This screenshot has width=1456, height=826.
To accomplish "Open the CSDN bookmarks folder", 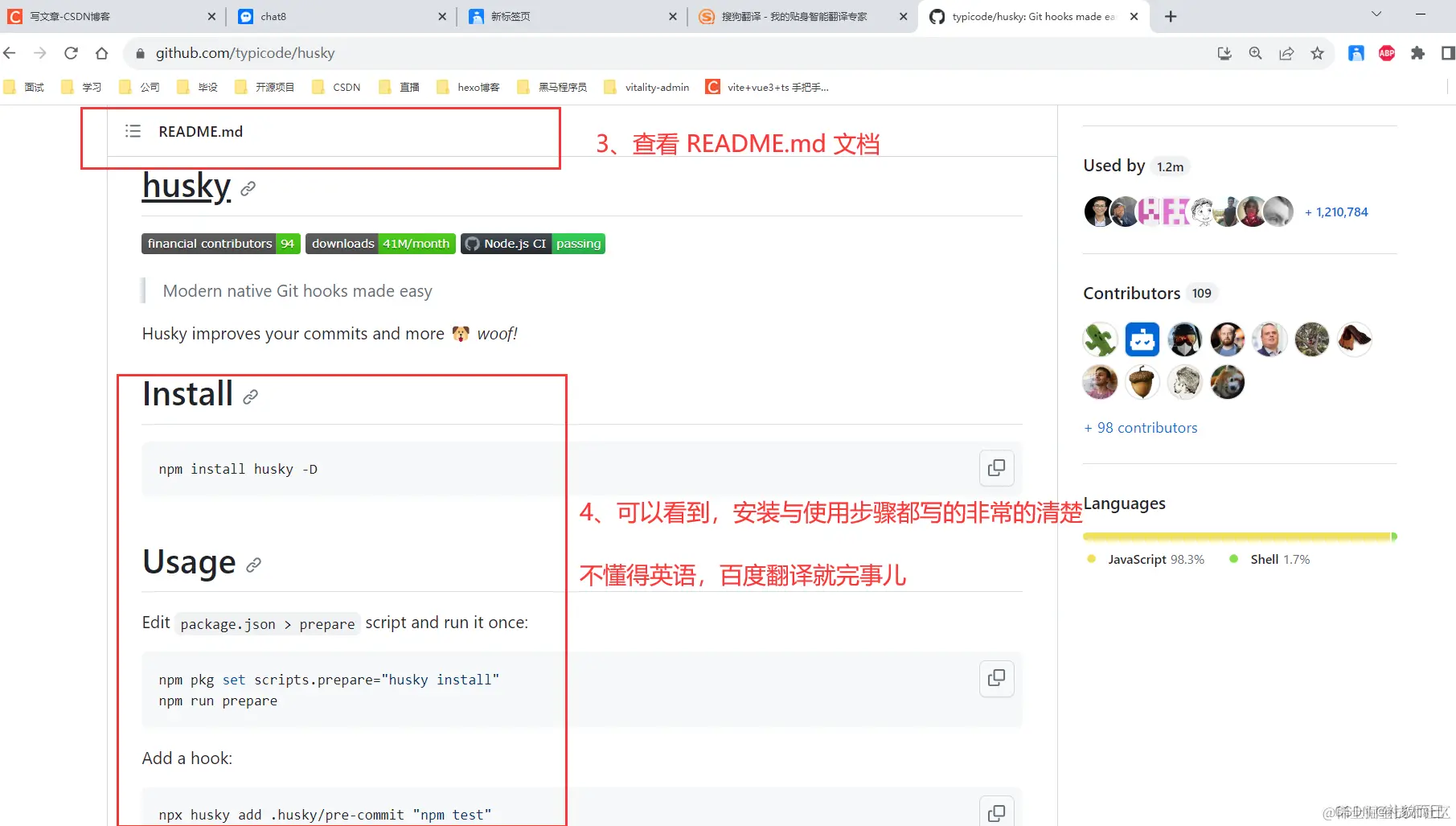I will click(346, 87).
